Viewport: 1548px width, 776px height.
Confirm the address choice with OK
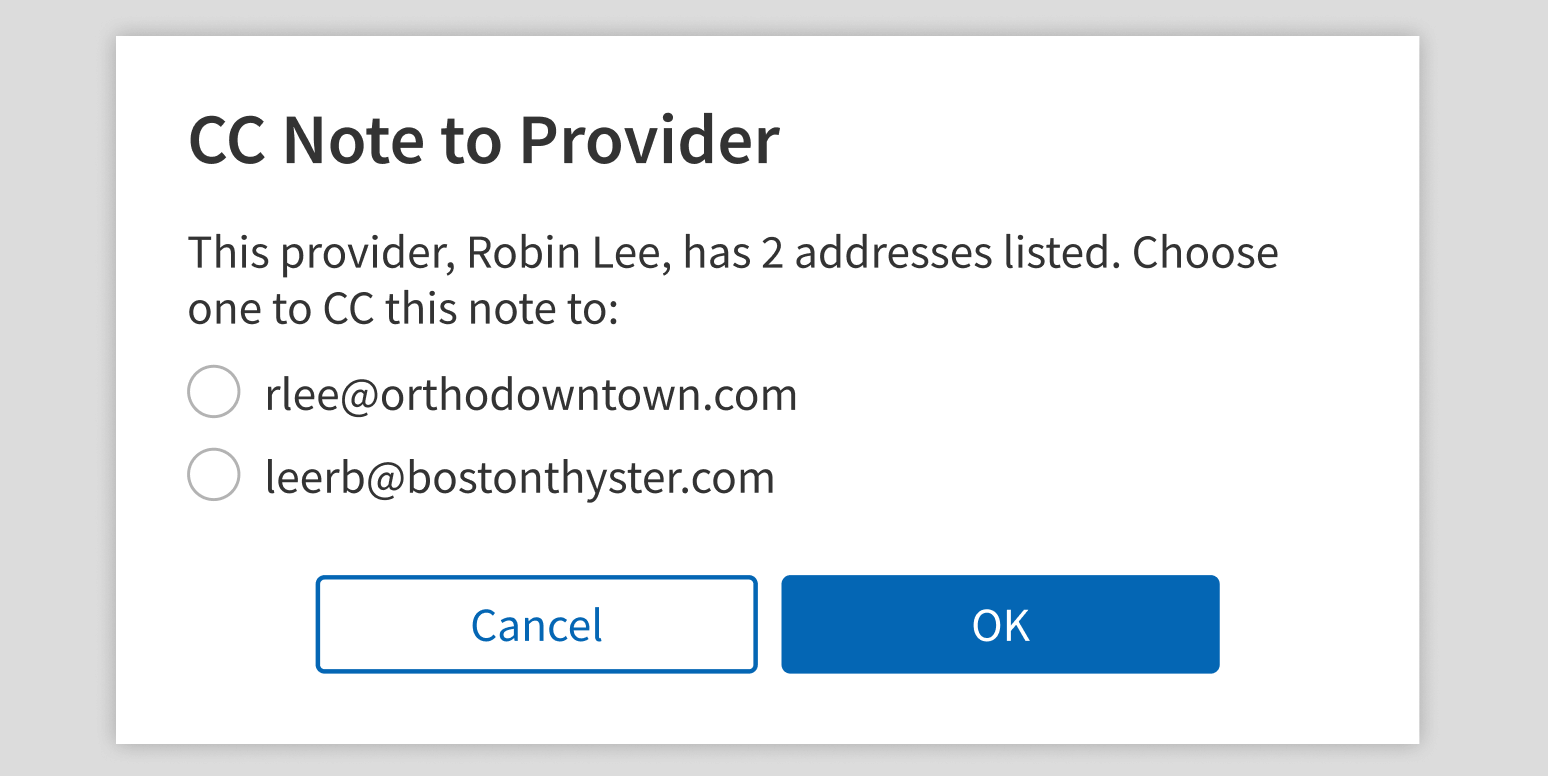(1000, 624)
